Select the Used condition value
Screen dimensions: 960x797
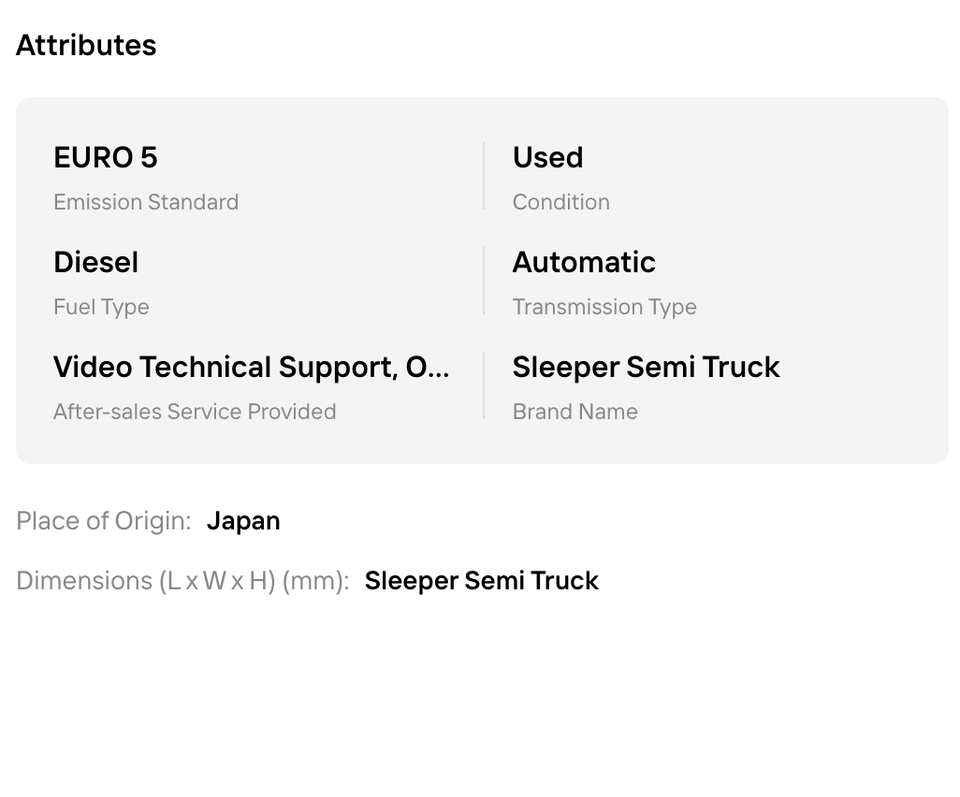(x=547, y=157)
